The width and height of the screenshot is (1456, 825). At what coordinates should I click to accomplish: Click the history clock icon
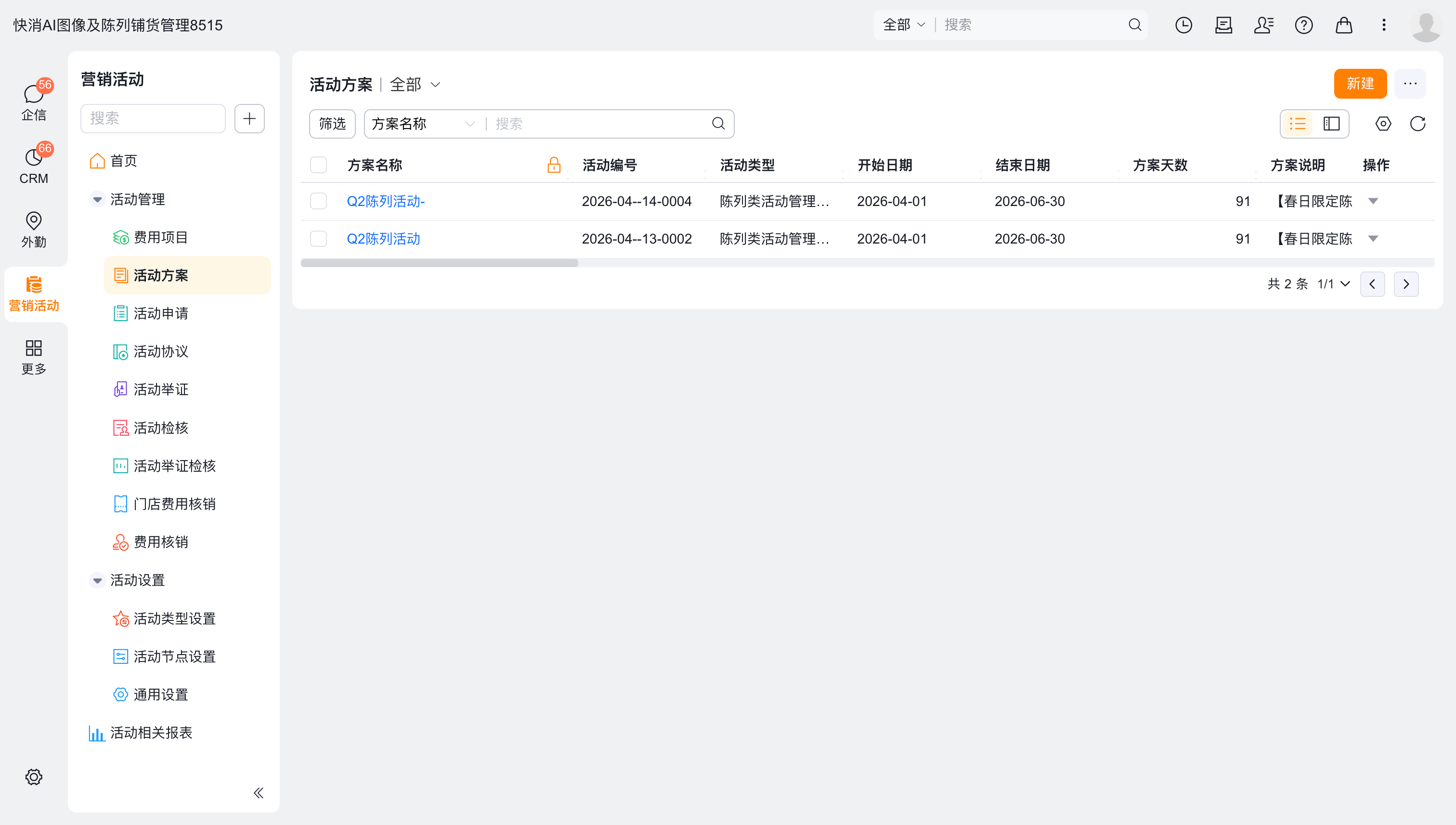(1183, 25)
